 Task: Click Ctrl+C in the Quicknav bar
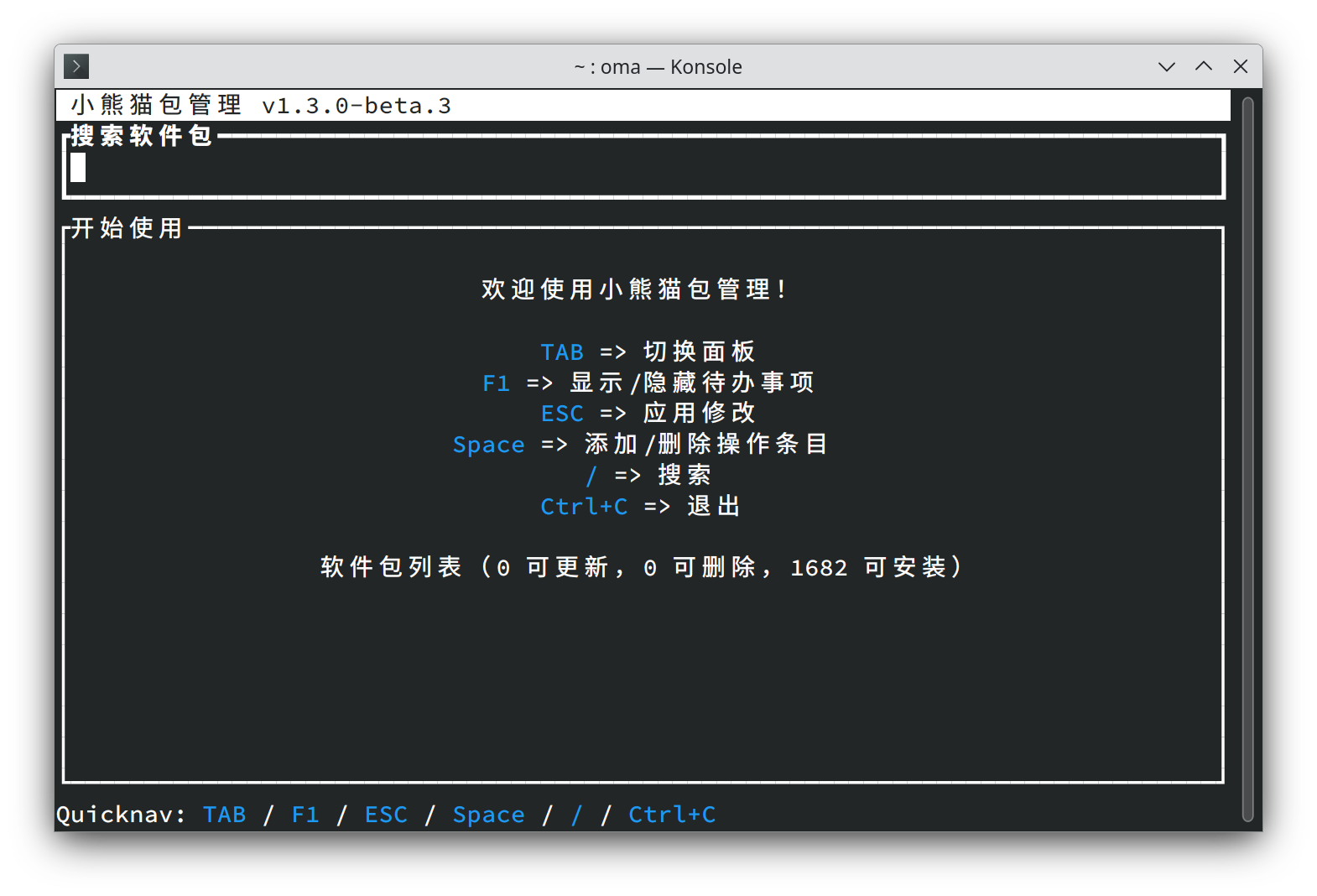pyautogui.click(x=671, y=815)
